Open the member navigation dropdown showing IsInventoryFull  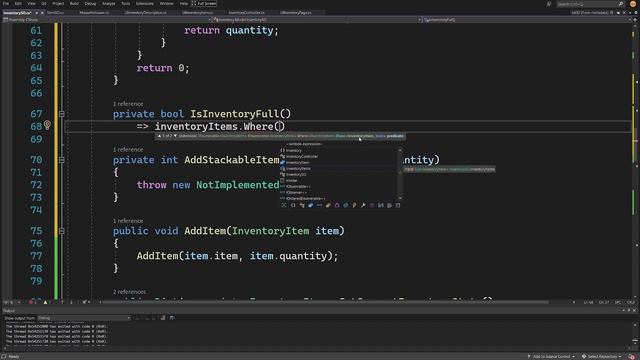point(527,20)
